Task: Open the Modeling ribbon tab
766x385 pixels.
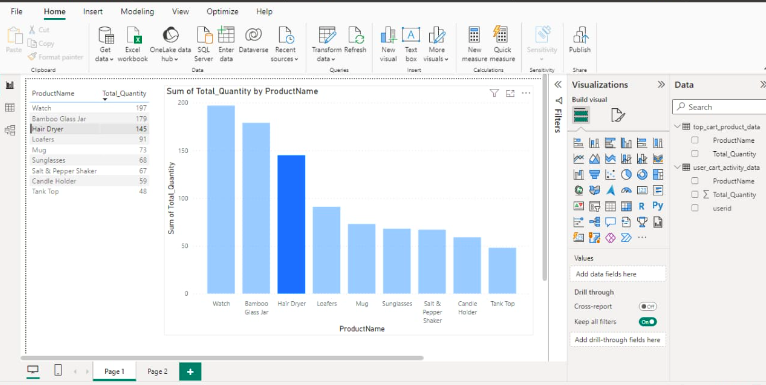Action: [x=137, y=11]
